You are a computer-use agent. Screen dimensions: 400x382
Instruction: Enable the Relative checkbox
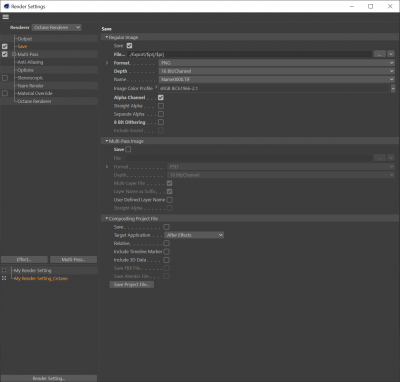(x=166, y=243)
